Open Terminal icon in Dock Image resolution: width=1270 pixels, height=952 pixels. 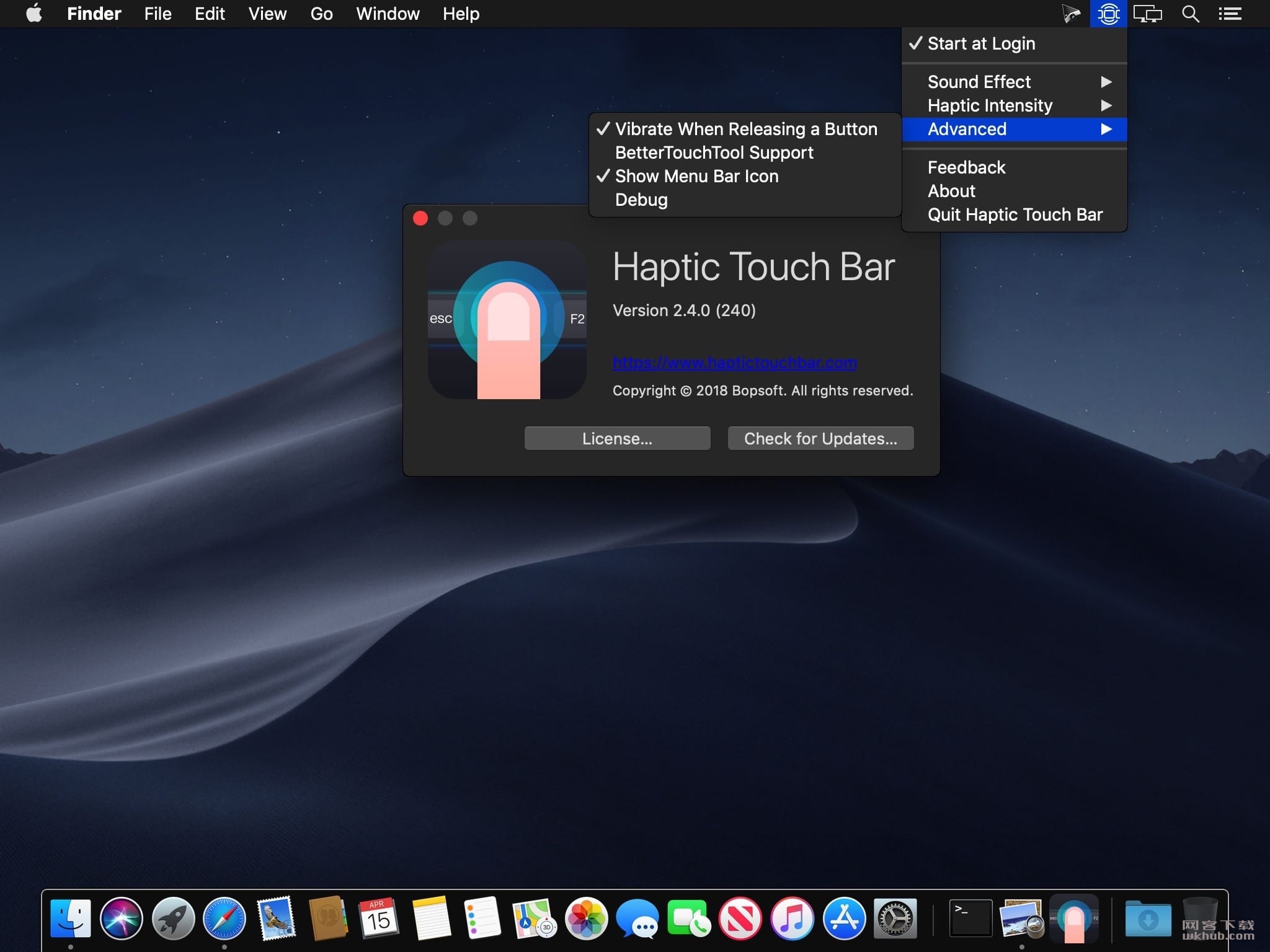pos(970,918)
